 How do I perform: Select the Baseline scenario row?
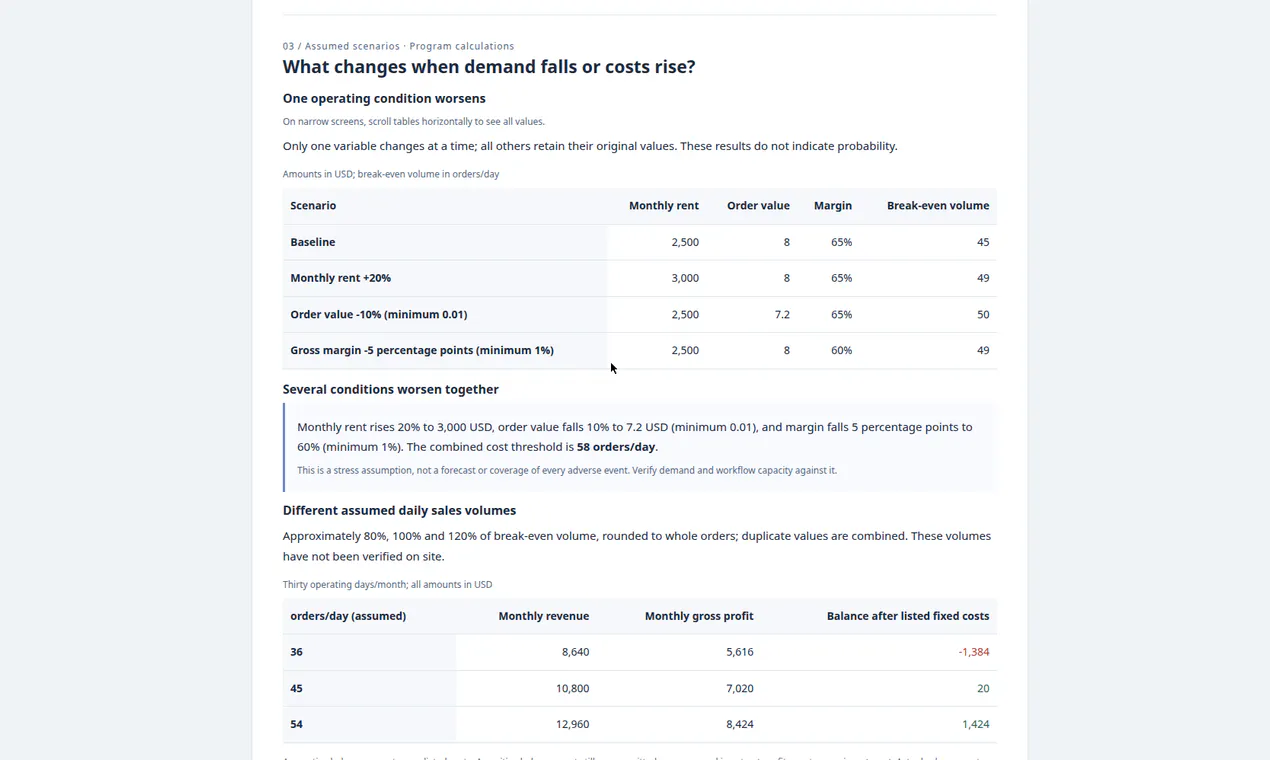[640, 242]
